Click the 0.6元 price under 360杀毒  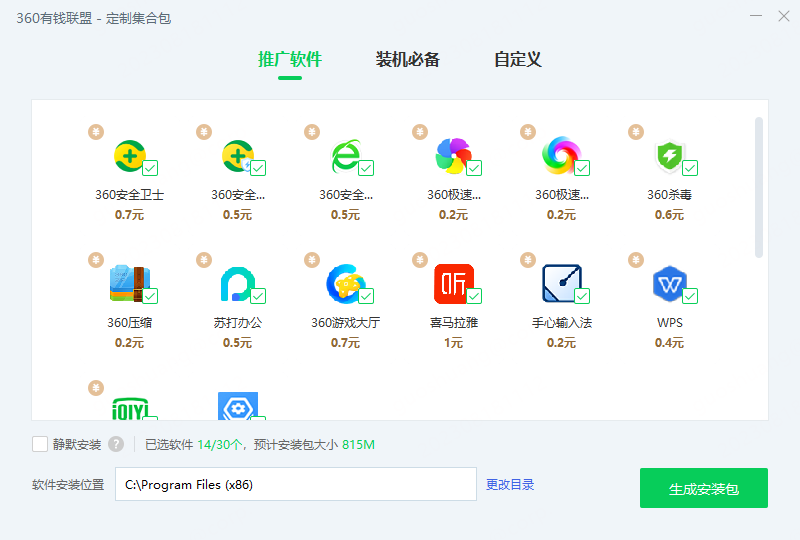[x=669, y=215]
